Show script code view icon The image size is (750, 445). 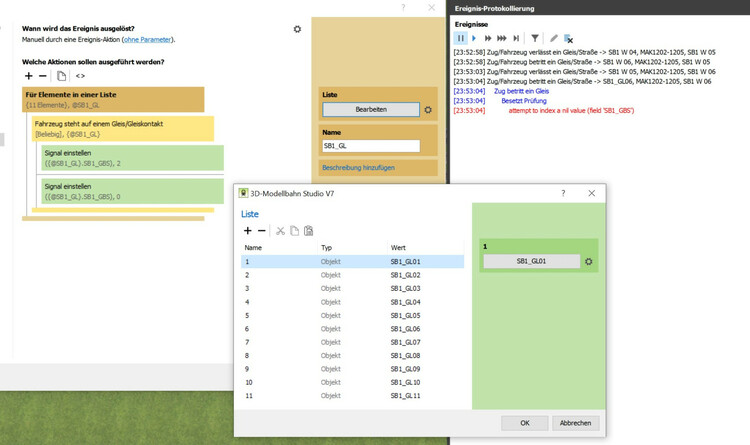point(80,76)
